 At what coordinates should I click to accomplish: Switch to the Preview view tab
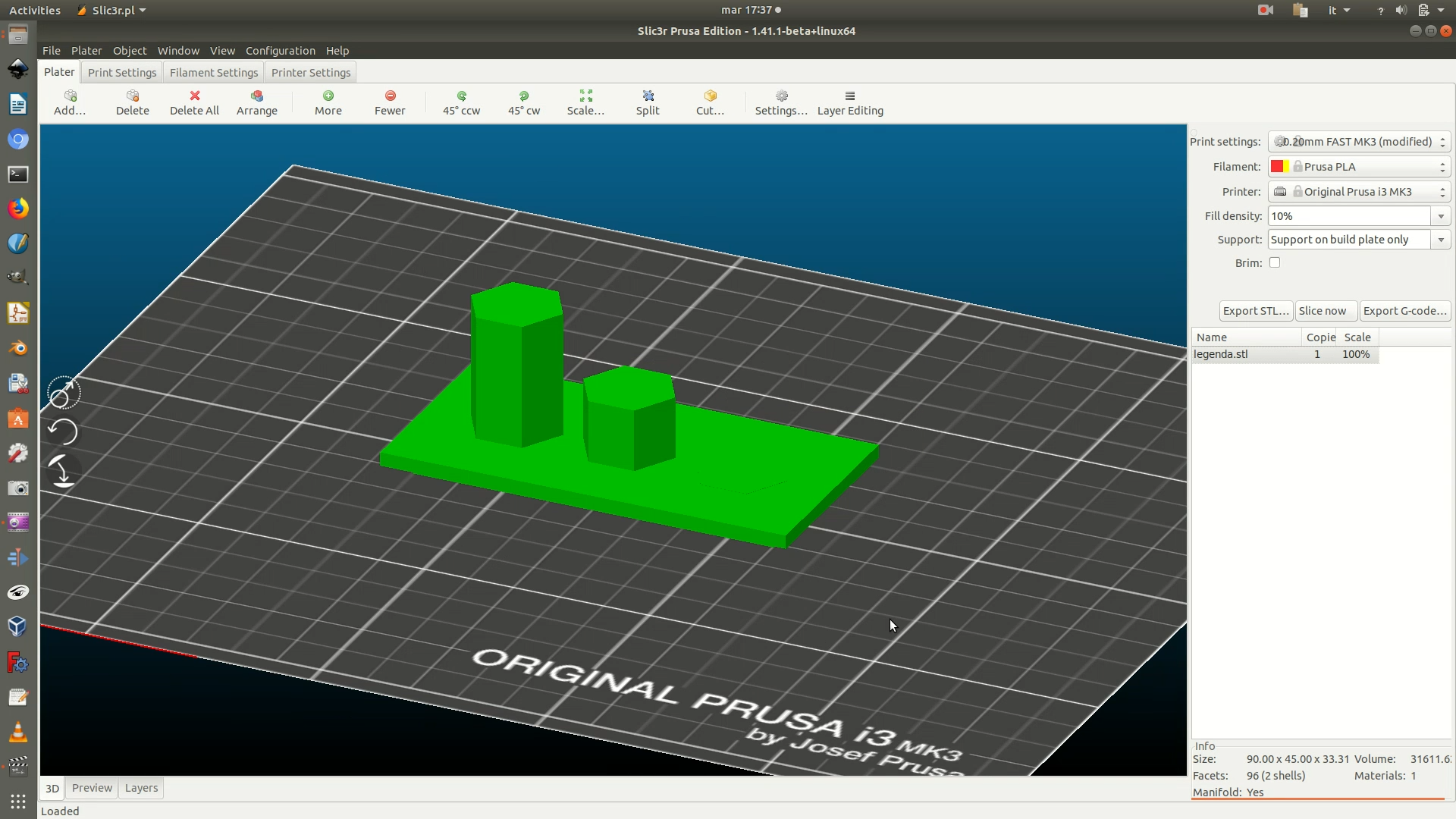pyautogui.click(x=92, y=788)
